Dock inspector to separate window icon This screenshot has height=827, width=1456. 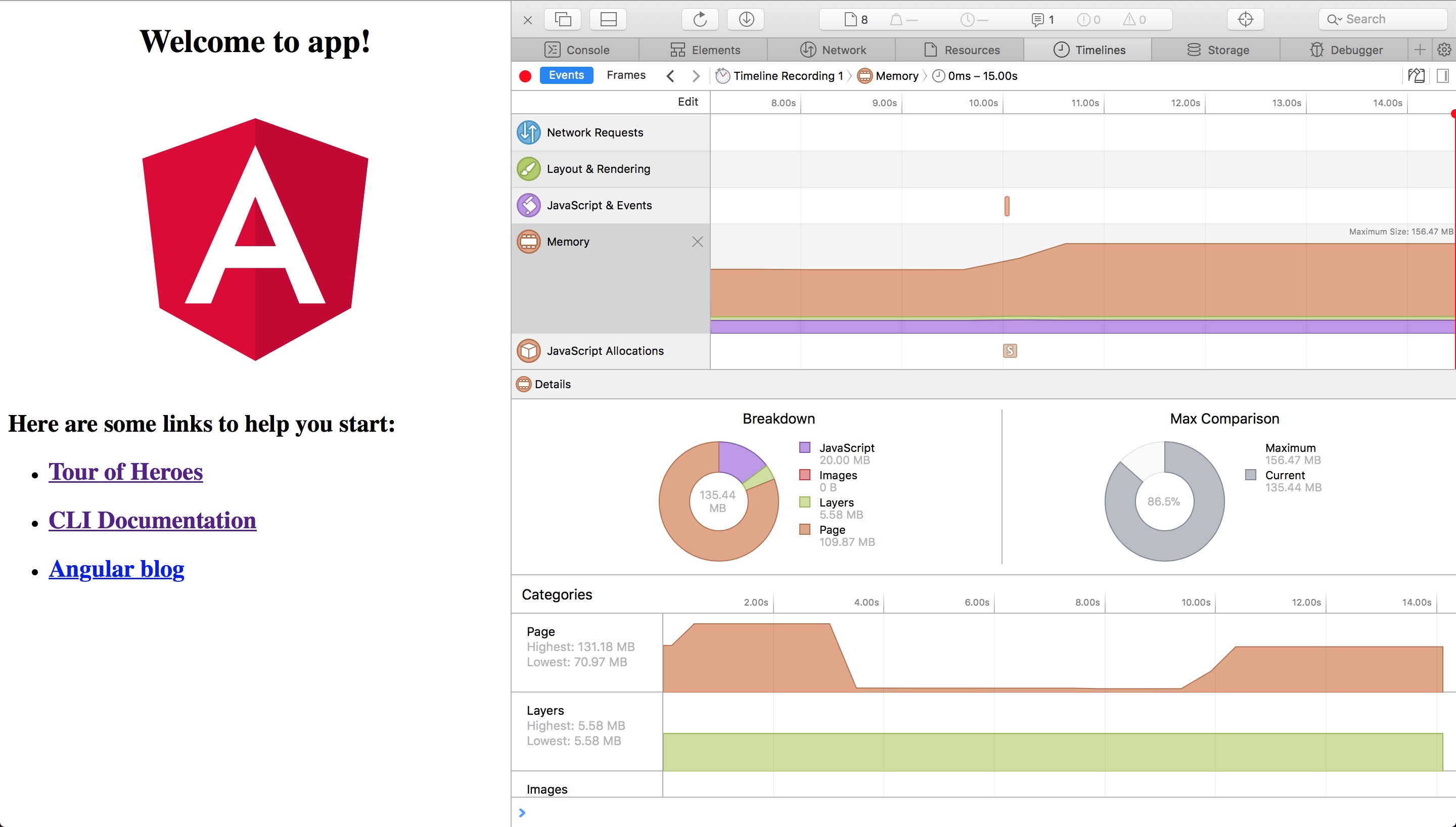[562, 19]
